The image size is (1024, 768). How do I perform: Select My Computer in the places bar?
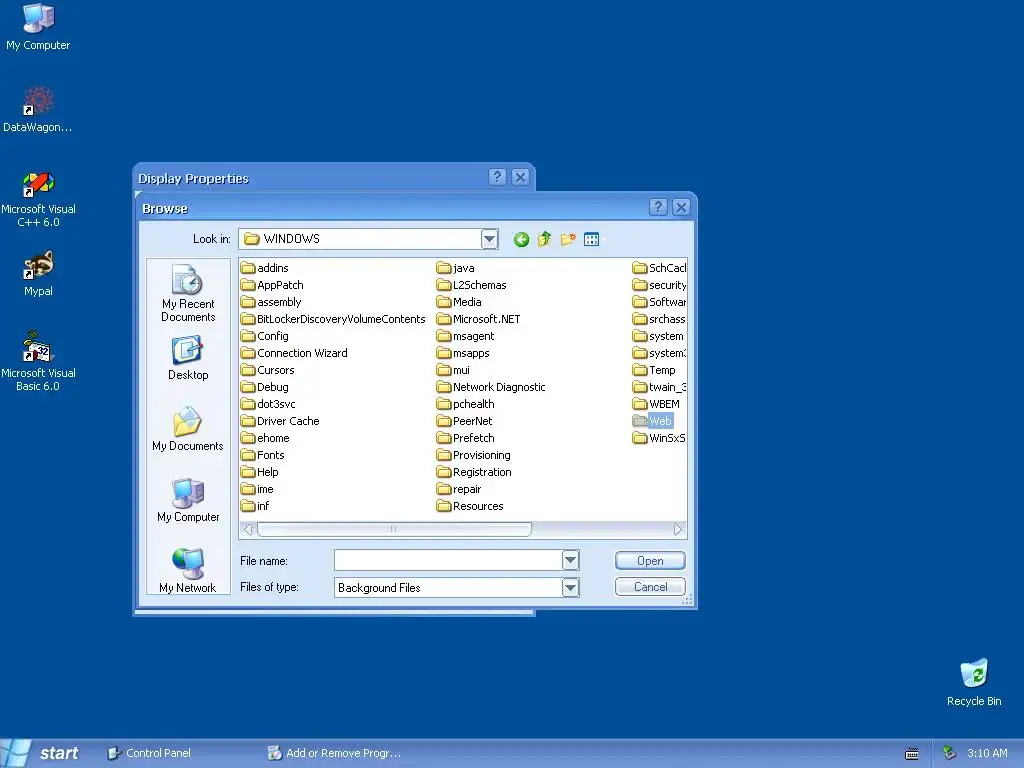pyautogui.click(x=188, y=500)
